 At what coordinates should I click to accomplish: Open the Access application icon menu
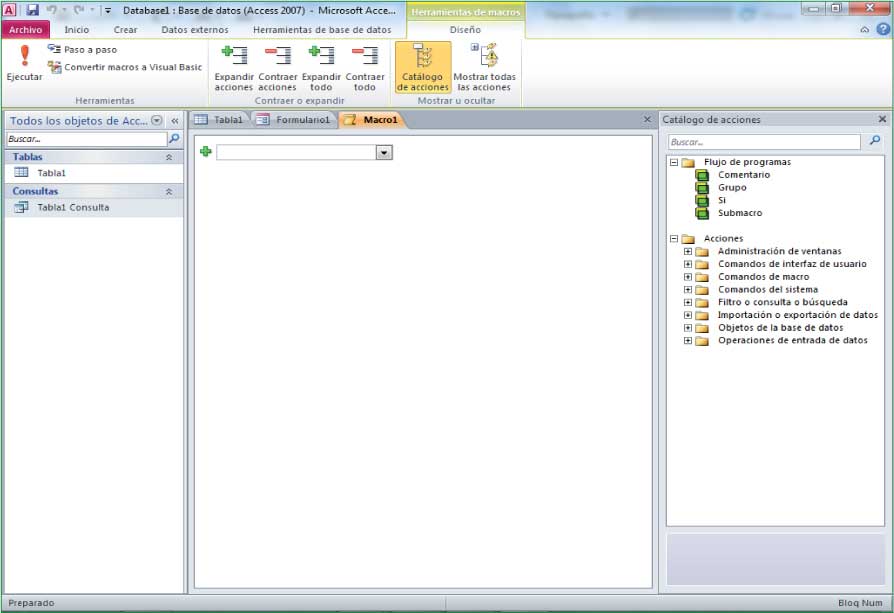(10, 10)
